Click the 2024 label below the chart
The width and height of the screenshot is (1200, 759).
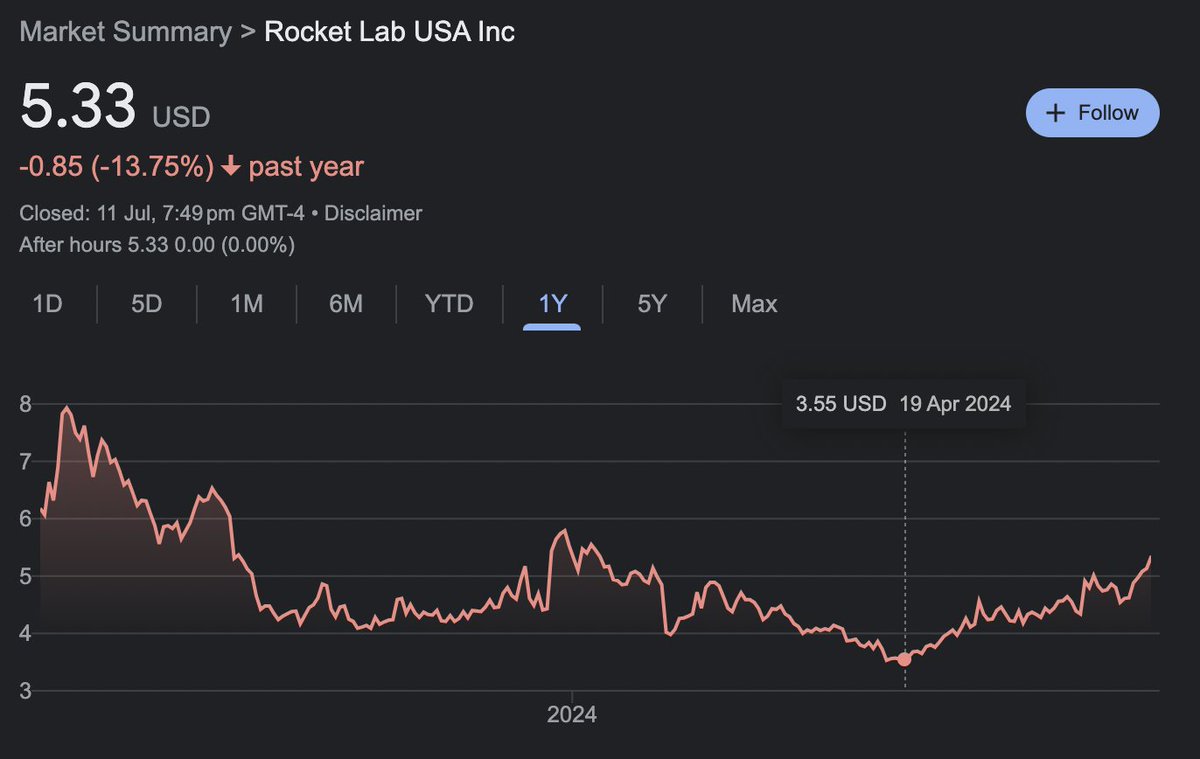(570, 714)
